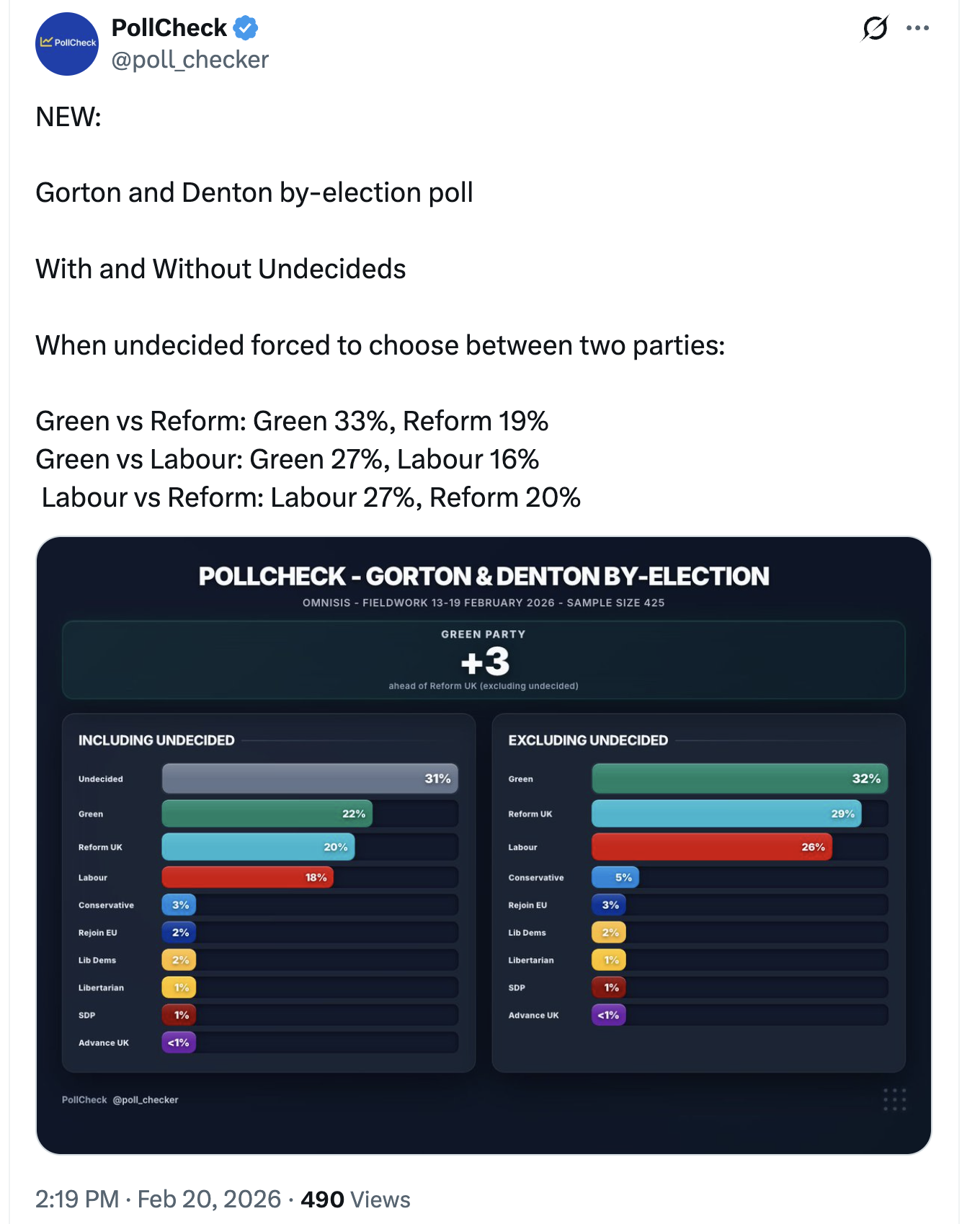This screenshot has width=980, height=1224.
Task: Click the chart title Gorton & Denton By-Election
Action: 484,577
